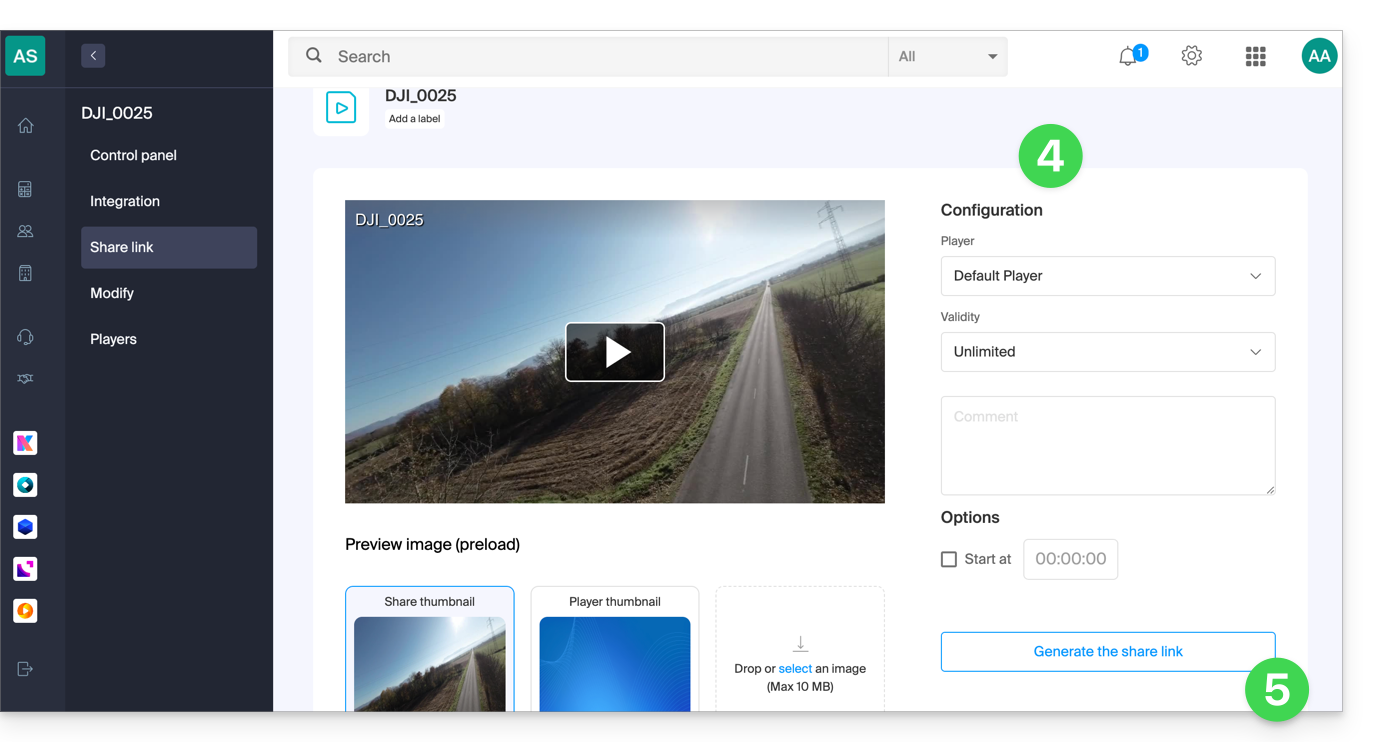This screenshot has height=742, width=1373.
Task: Open the calculator icon in the sidebar
Action: tap(25, 189)
